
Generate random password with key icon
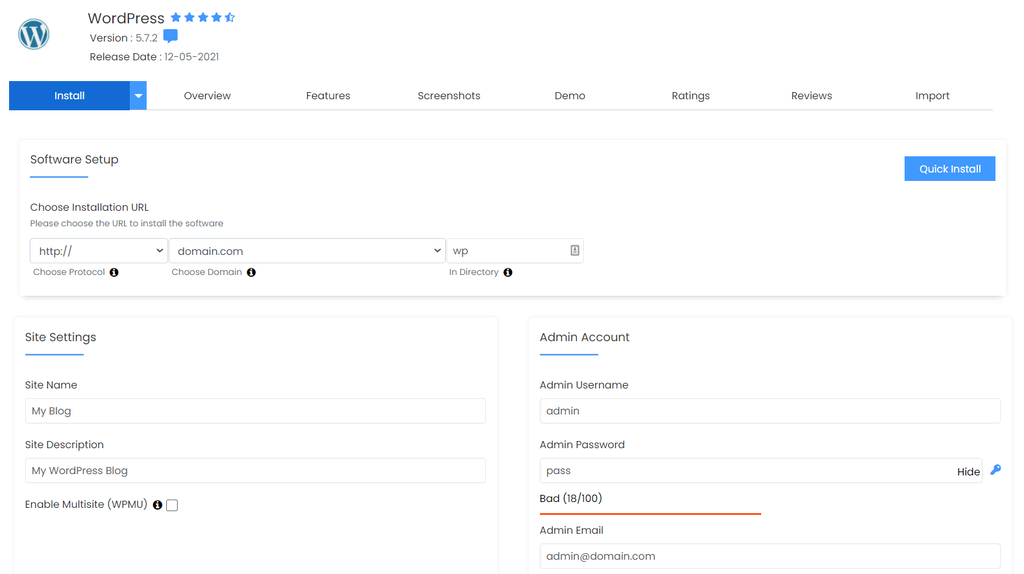coord(995,470)
